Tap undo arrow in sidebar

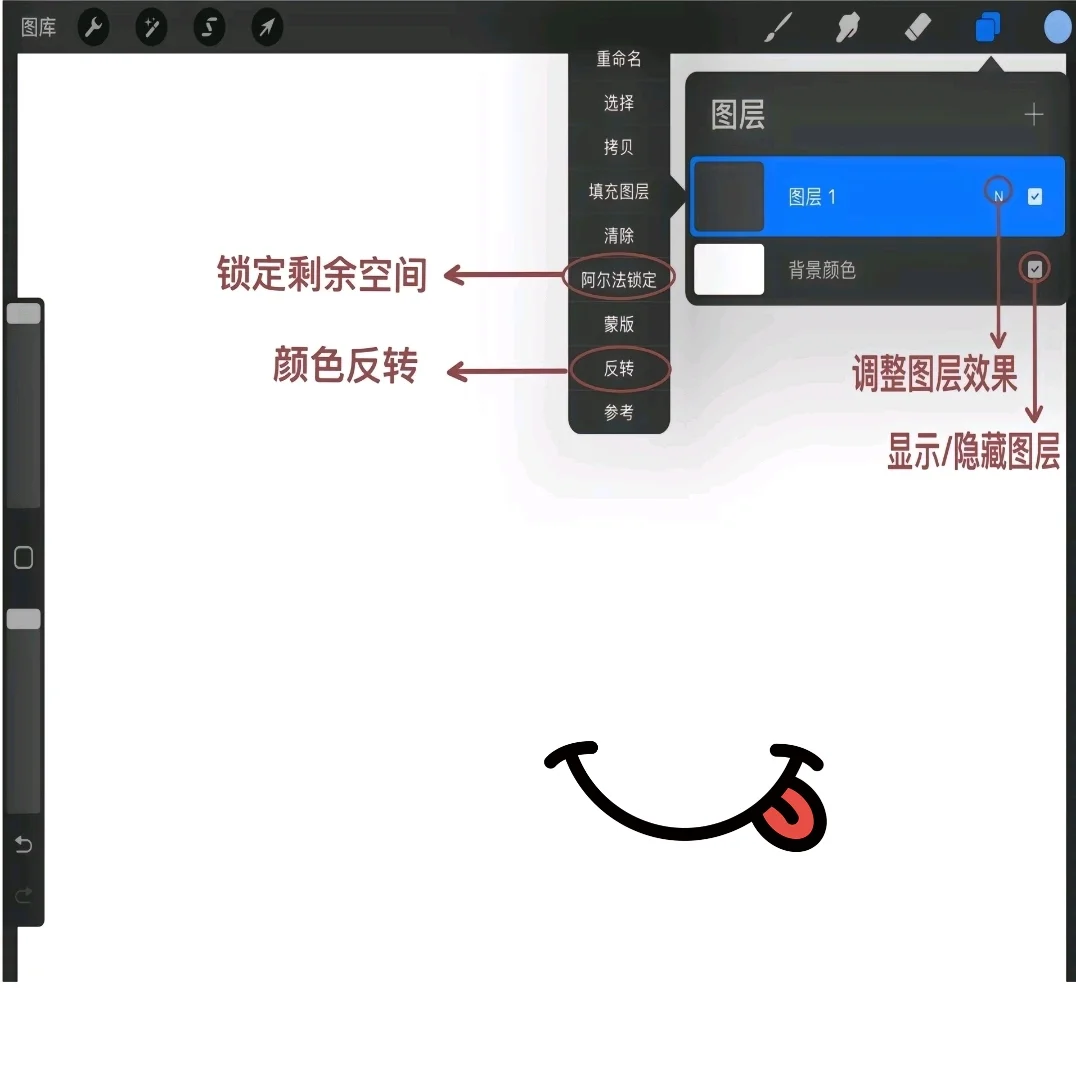[x=23, y=844]
